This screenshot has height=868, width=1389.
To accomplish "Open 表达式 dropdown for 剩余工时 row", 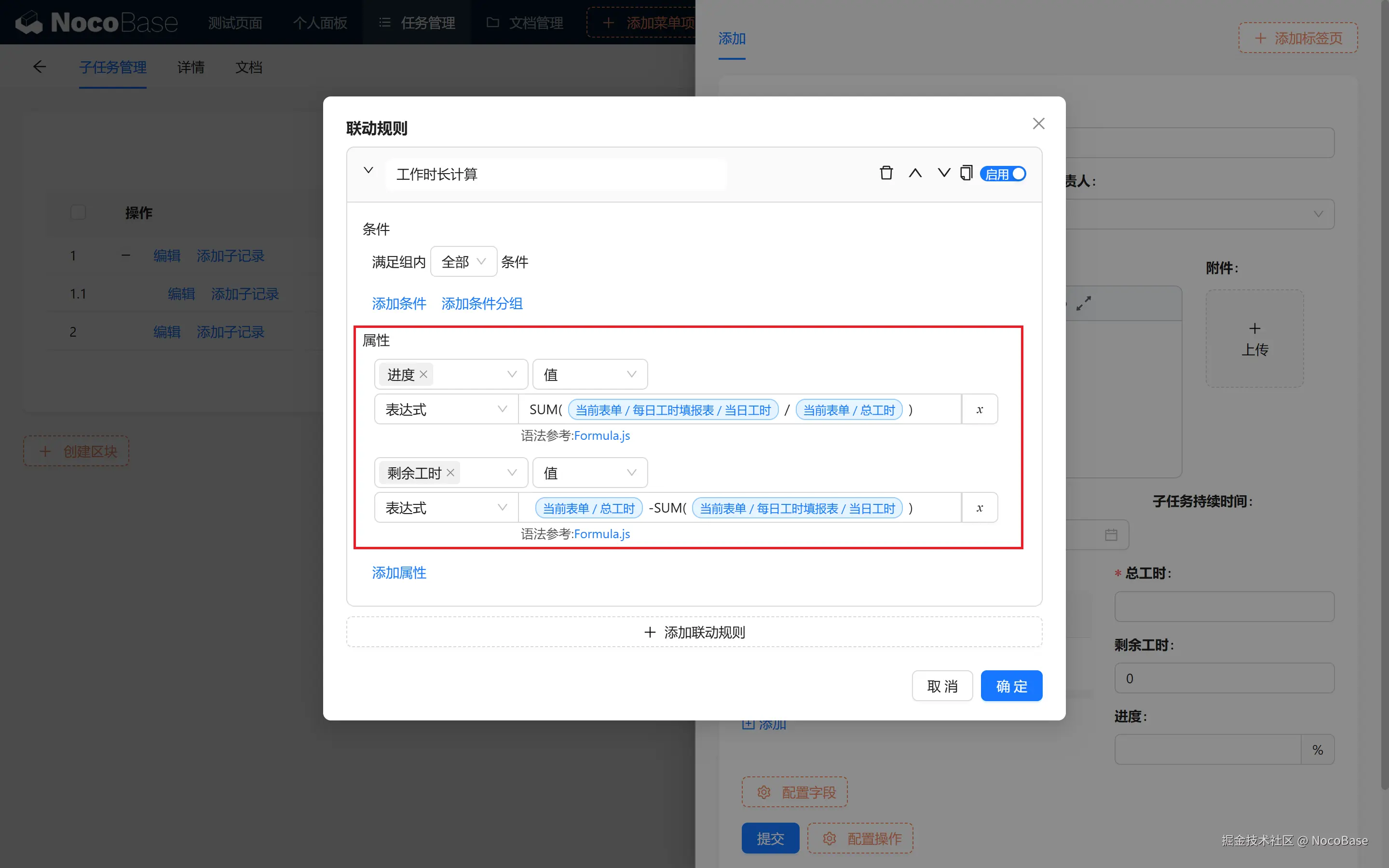I will coord(446,507).
